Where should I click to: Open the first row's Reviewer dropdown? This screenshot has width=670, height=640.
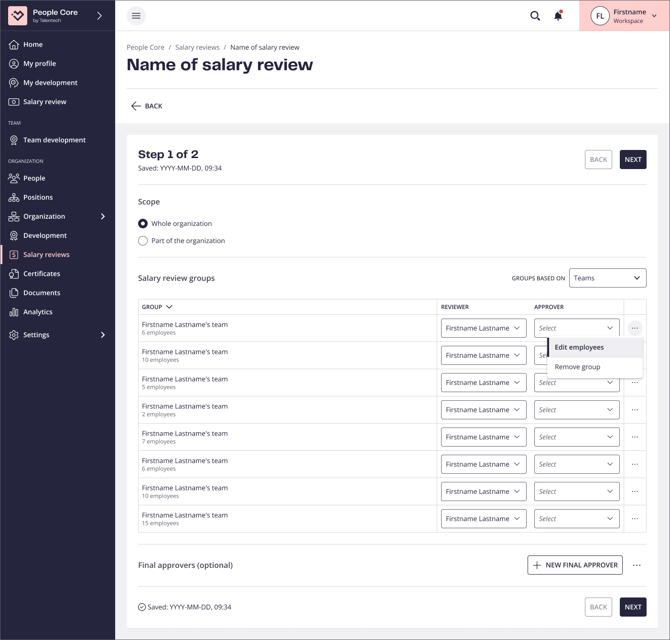click(483, 328)
